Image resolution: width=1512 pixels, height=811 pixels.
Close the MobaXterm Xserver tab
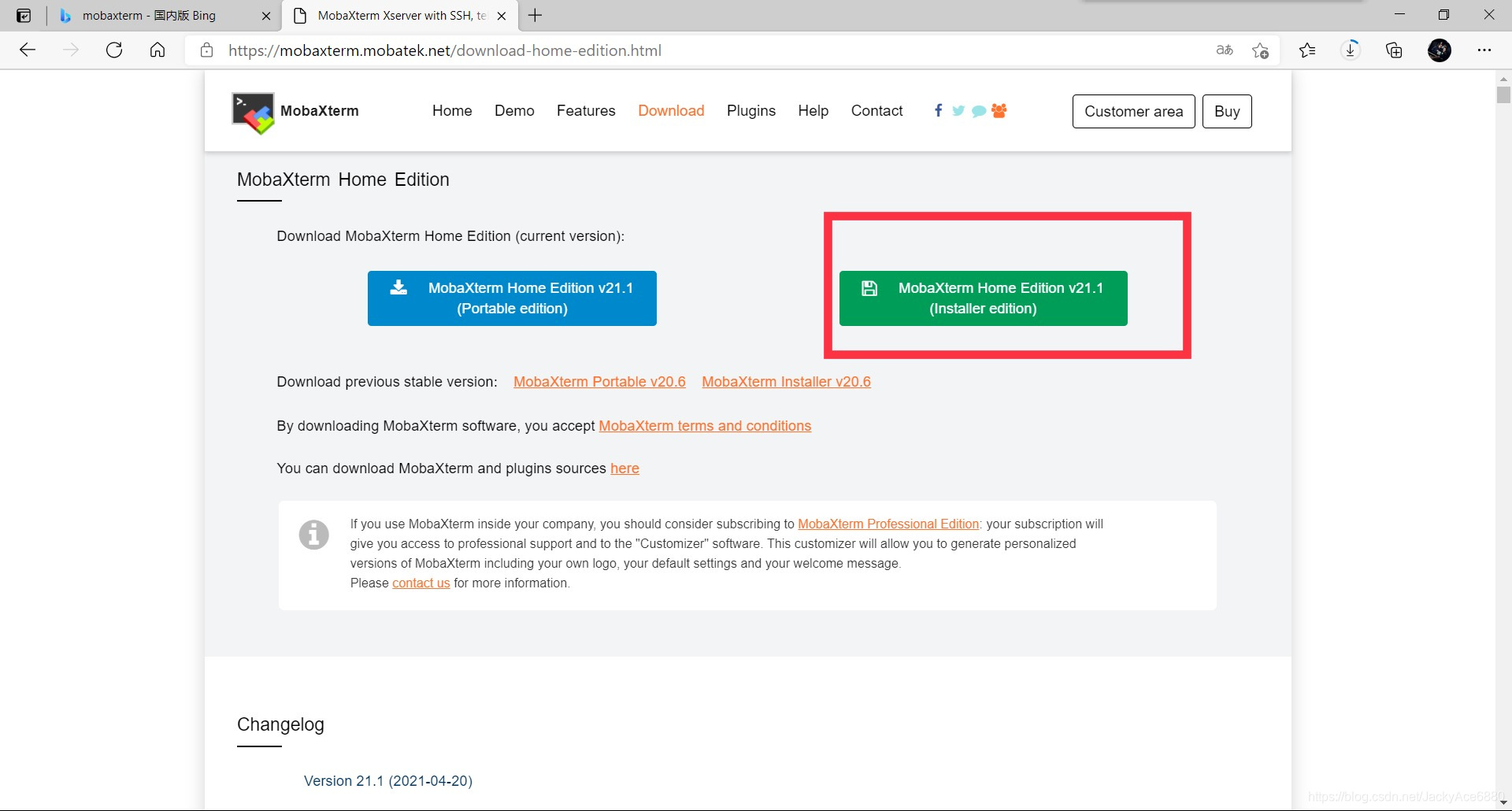[x=502, y=16]
